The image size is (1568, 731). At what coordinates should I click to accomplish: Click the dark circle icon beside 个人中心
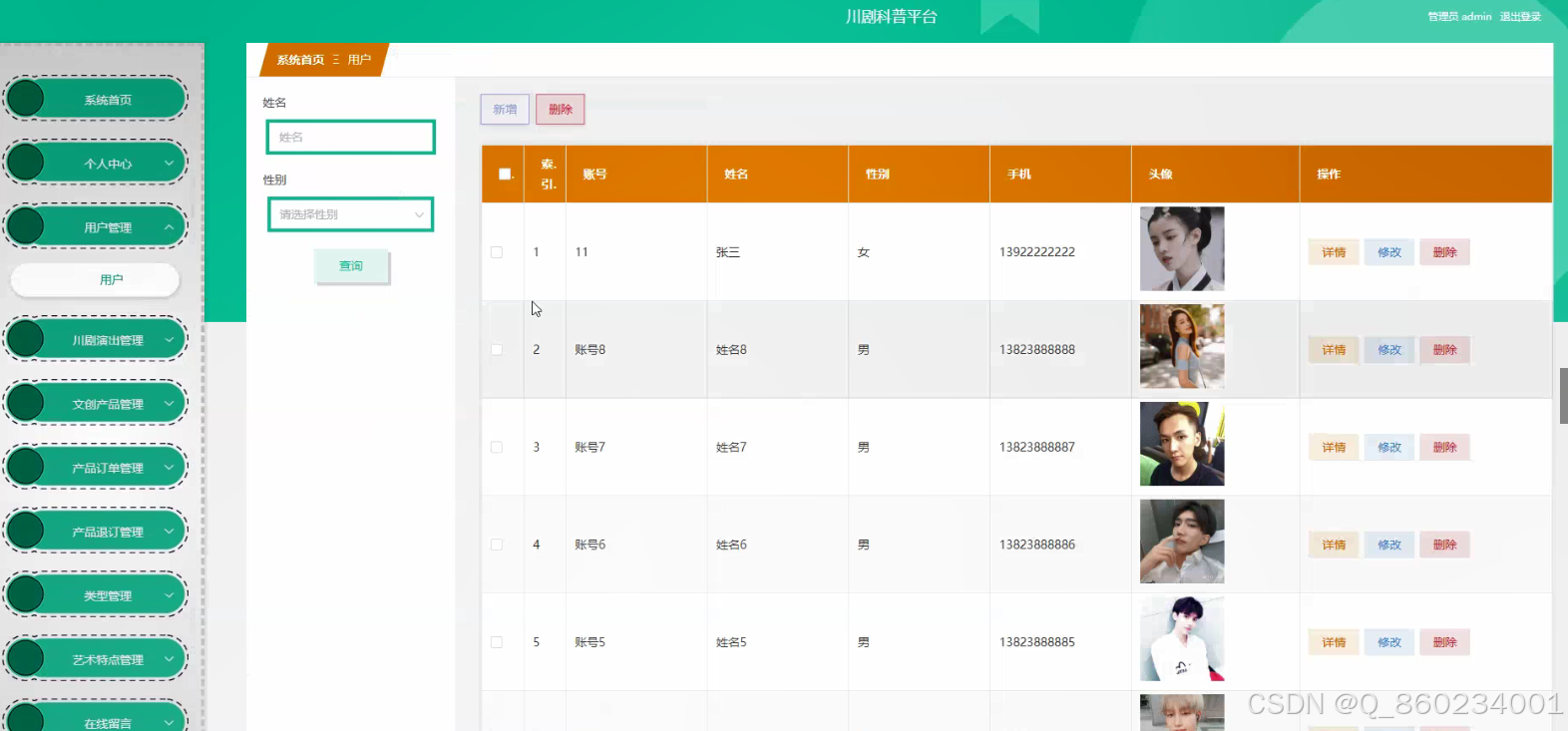coord(26,164)
